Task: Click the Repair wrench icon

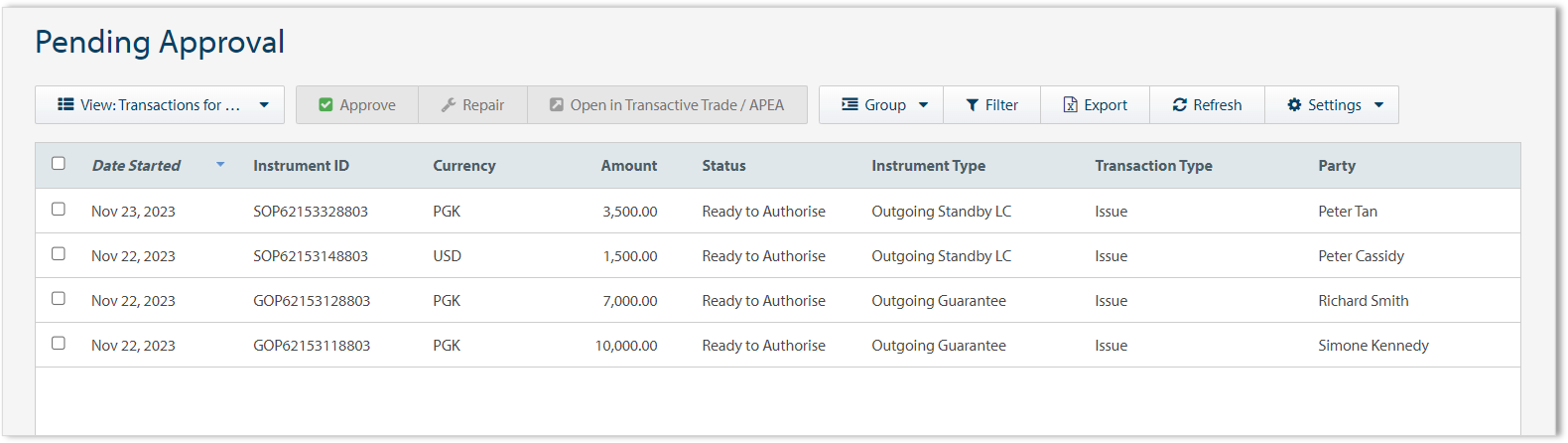Action: tap(449, 105)
